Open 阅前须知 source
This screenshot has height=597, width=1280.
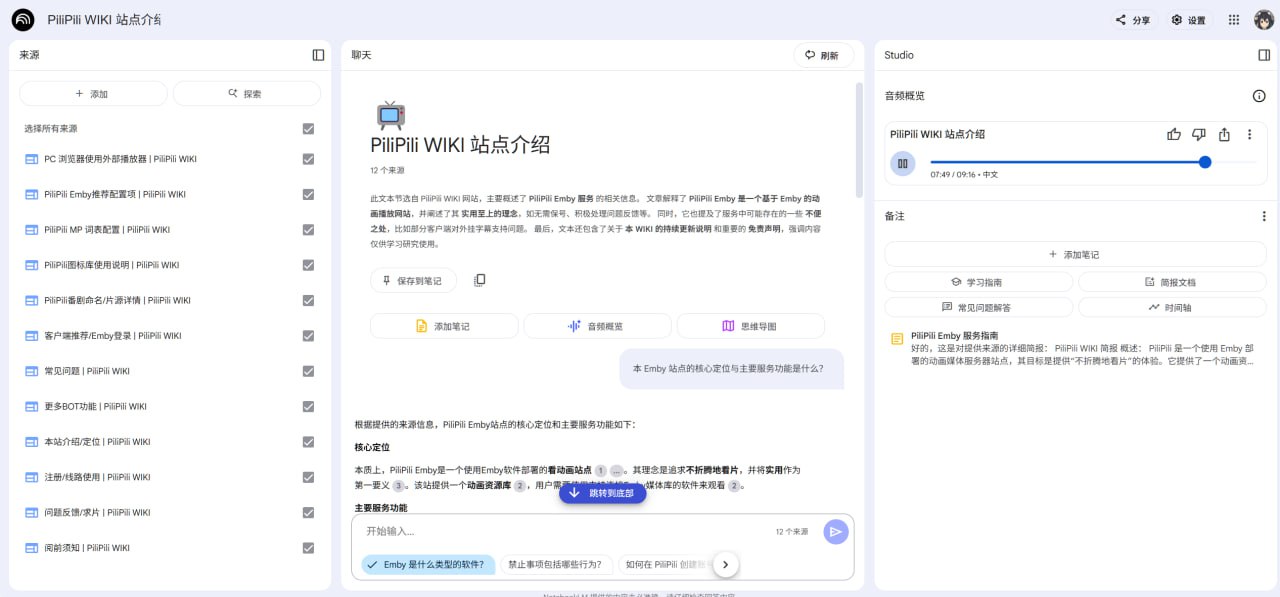tap(87, 548)
